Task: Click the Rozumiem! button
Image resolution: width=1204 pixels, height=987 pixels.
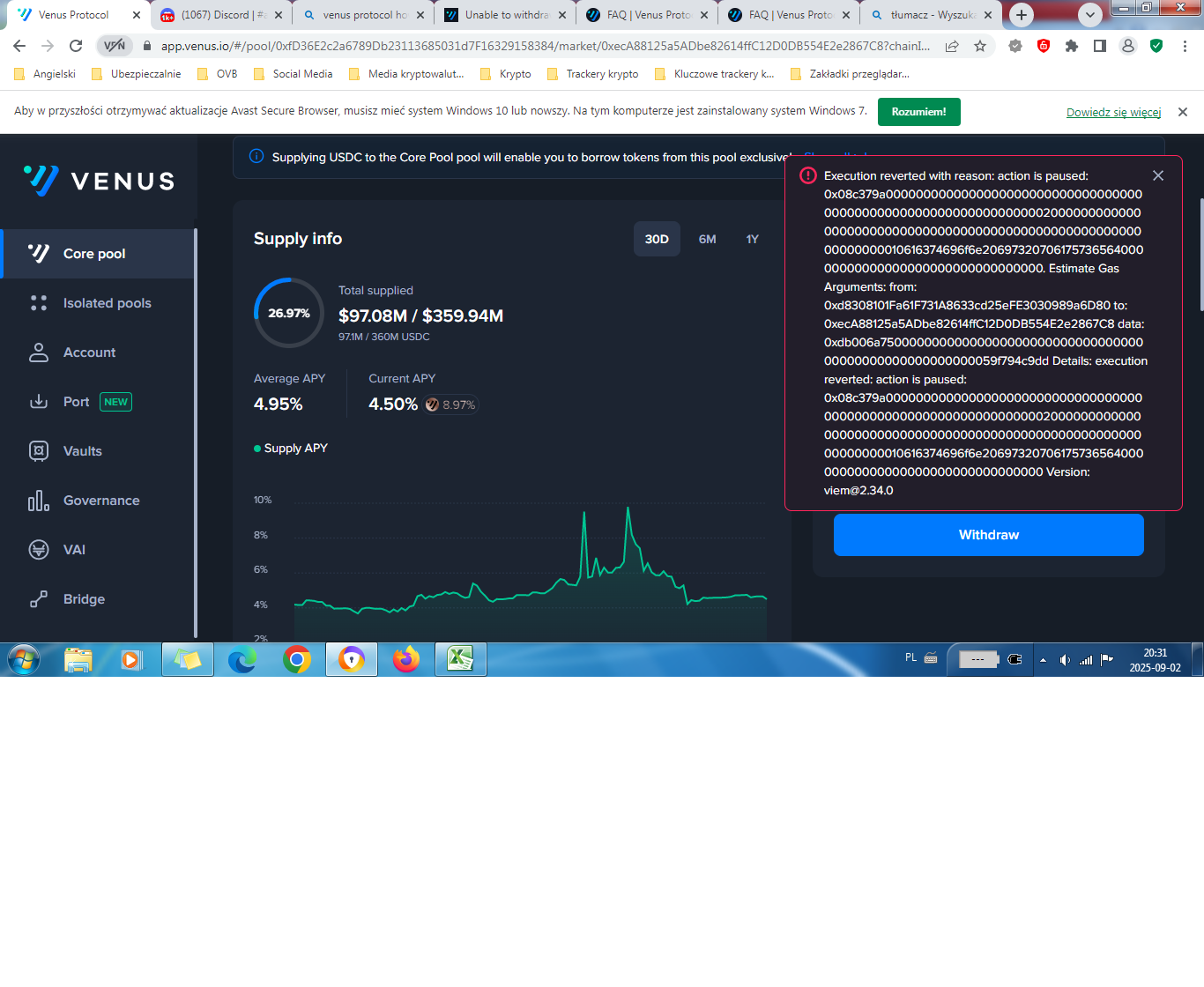Action: click(x=918, y=112)
